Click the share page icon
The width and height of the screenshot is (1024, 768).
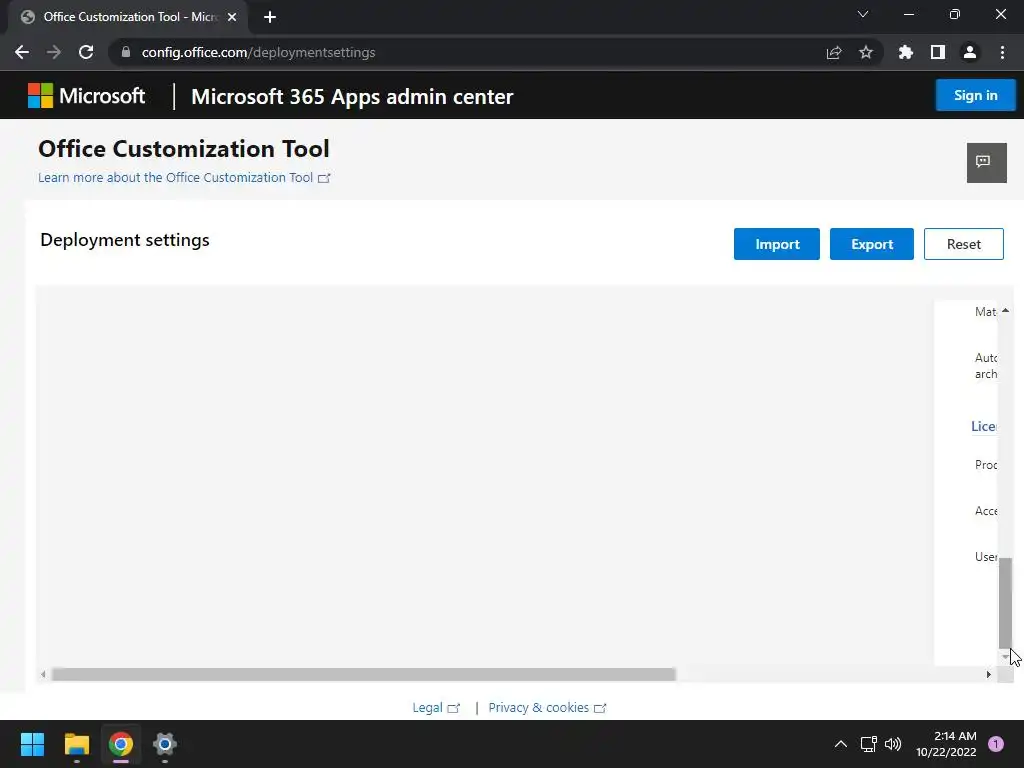tap(834, 52)
